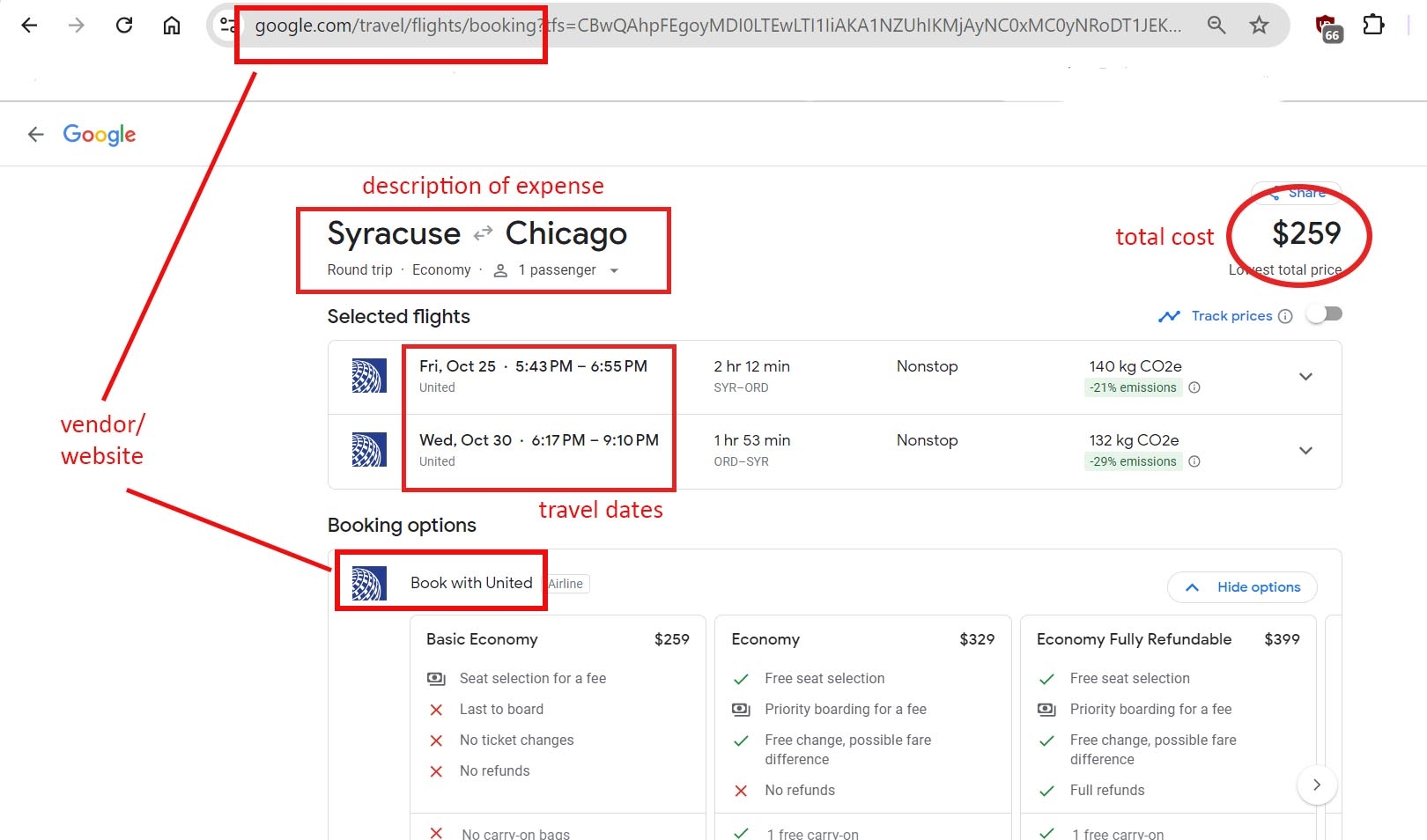Viewport: 1427px width, 840px height.
Task: Click the 140 kg CO2e value
Action: [1135, 366]
